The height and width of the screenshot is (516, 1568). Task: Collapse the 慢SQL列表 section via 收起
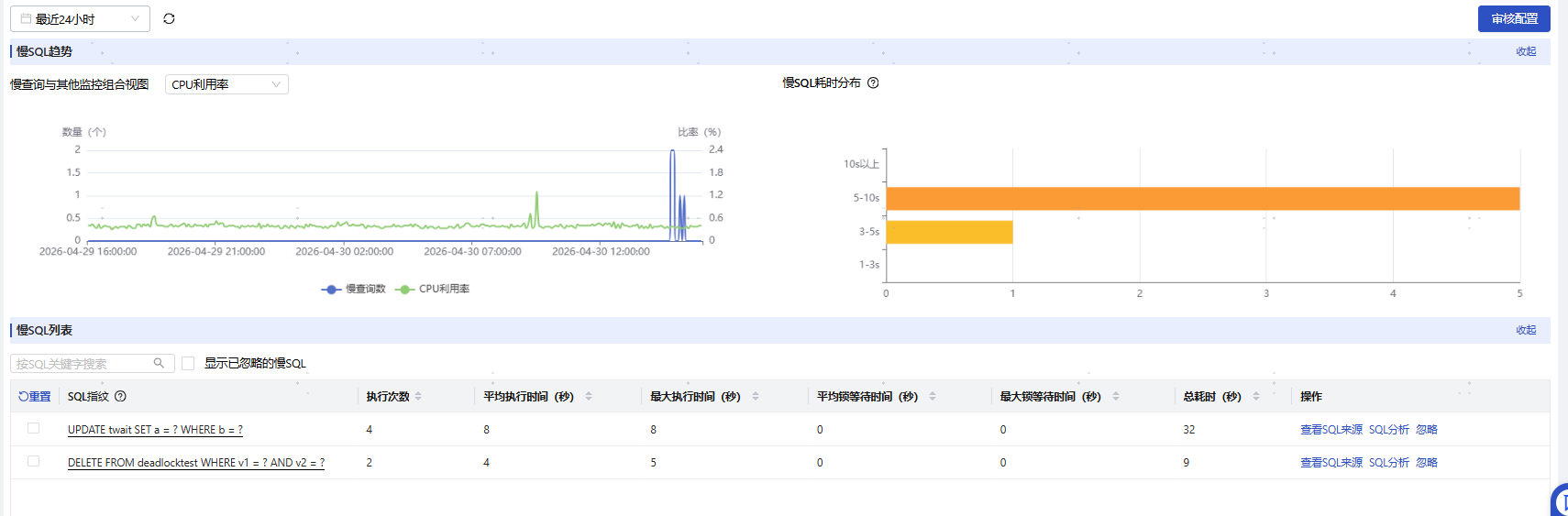point(1526,330)
